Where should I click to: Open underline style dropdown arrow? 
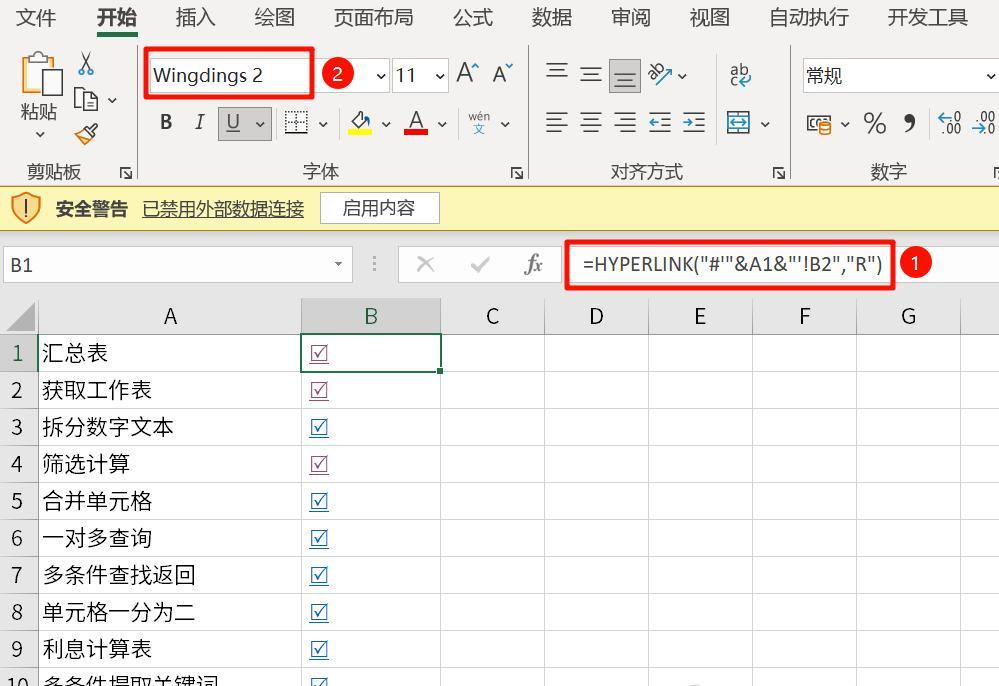[x=260, y=124]
